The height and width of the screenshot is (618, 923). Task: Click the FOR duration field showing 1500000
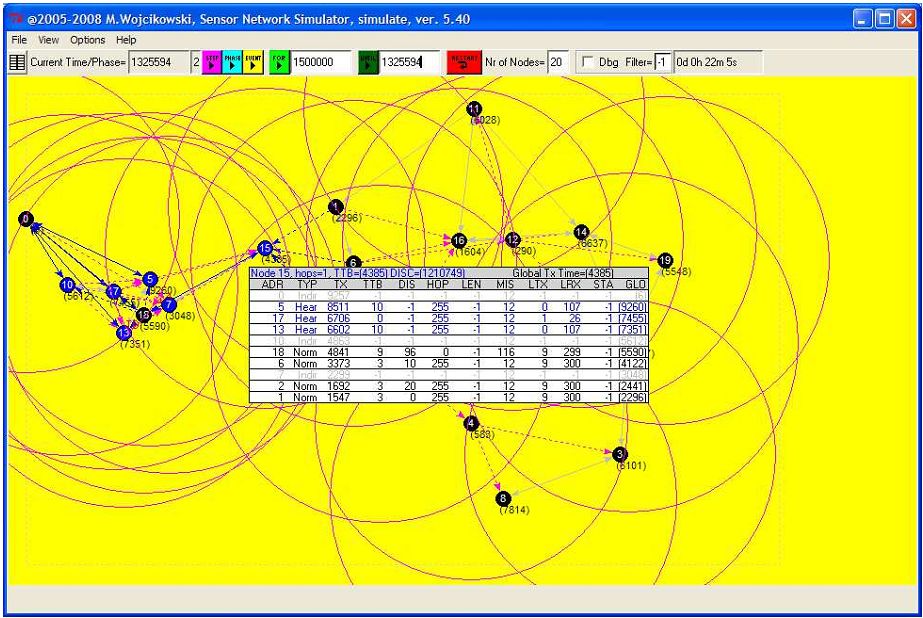321,62
